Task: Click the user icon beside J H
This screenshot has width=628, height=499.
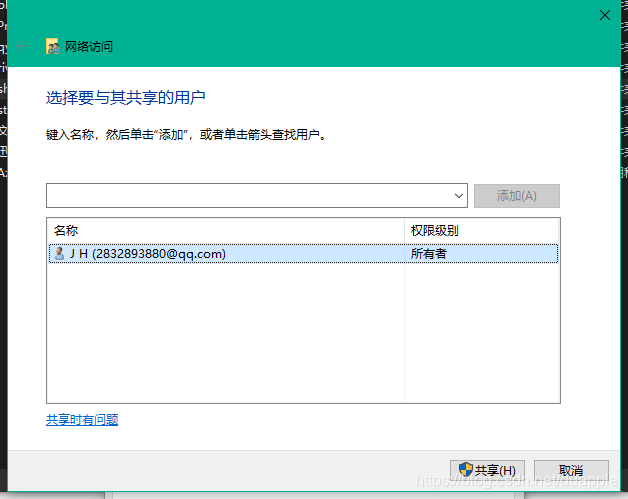Action: (59, 254)
